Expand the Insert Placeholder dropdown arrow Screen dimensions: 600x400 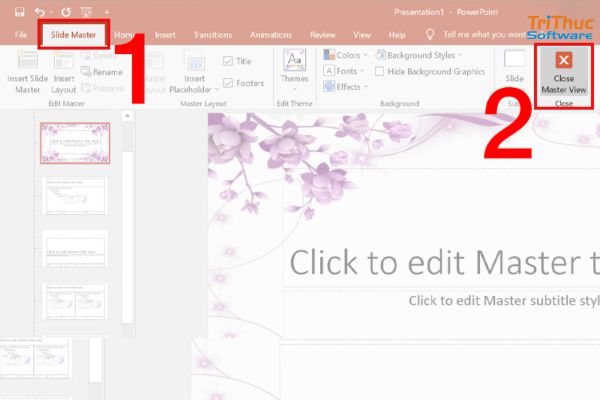pos(217,90)
